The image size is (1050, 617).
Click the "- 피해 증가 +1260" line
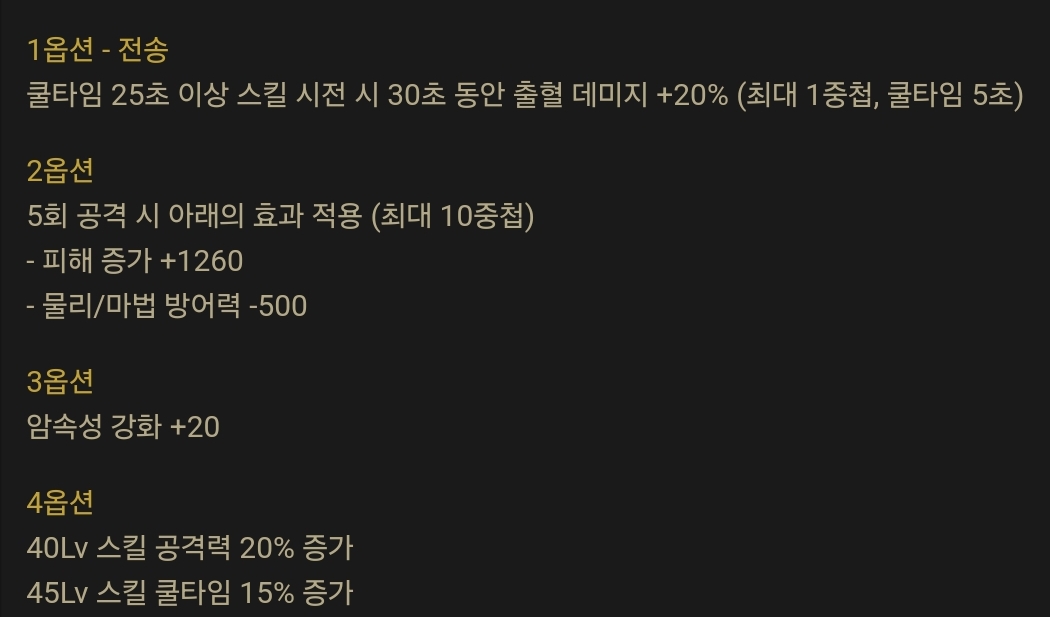(135, 261)
